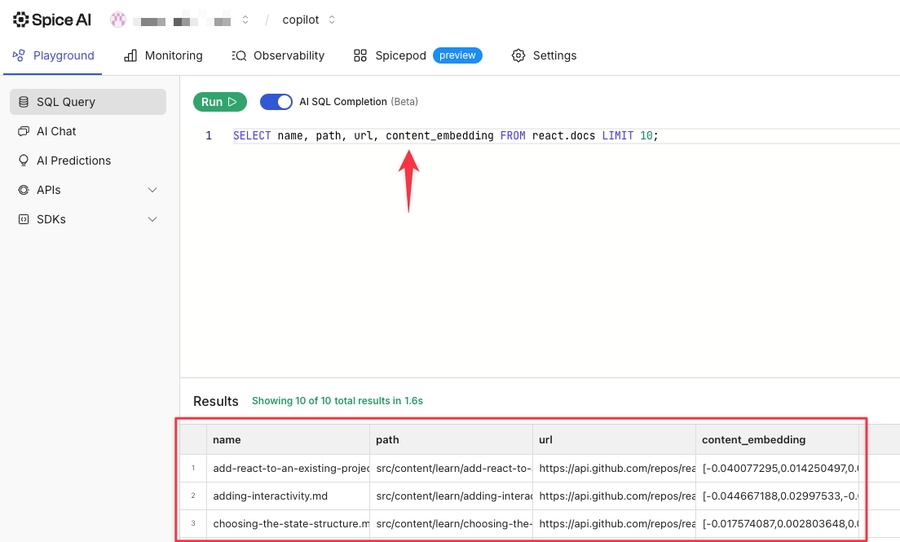Switch to the Monitoring tab

(x=163, y=56)
